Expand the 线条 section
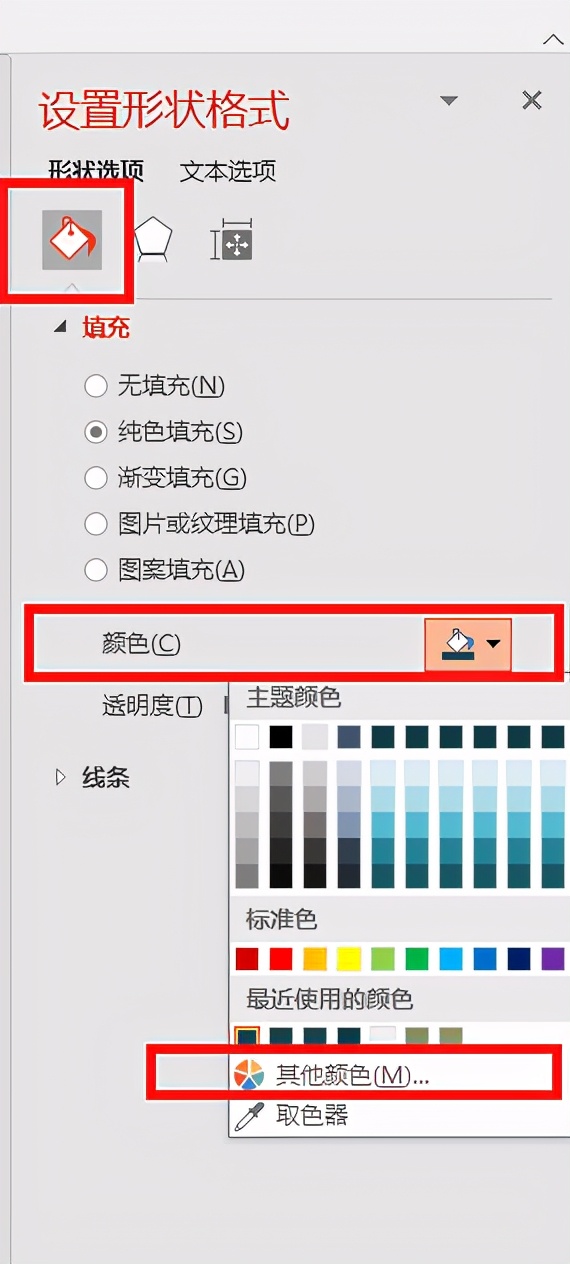Screen dimensions: 570x1264 (62, 777)
